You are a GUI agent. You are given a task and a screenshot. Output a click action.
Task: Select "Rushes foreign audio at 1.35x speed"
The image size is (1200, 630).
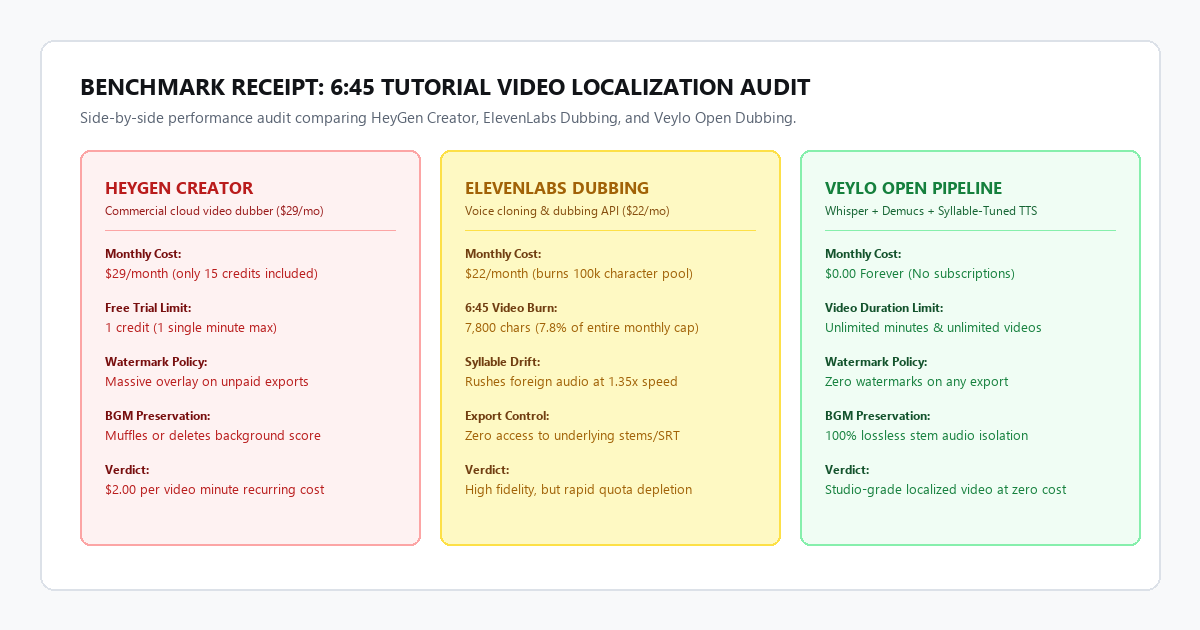571,381
